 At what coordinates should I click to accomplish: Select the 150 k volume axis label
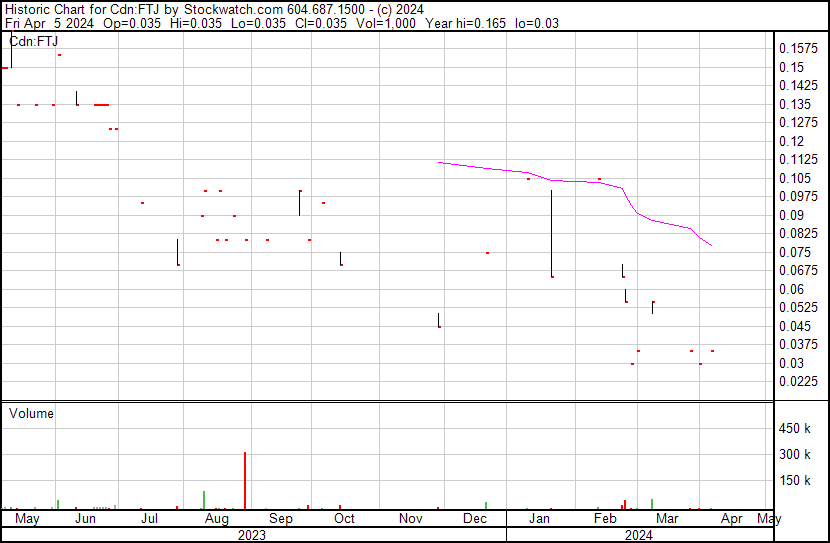coord(795,481)
